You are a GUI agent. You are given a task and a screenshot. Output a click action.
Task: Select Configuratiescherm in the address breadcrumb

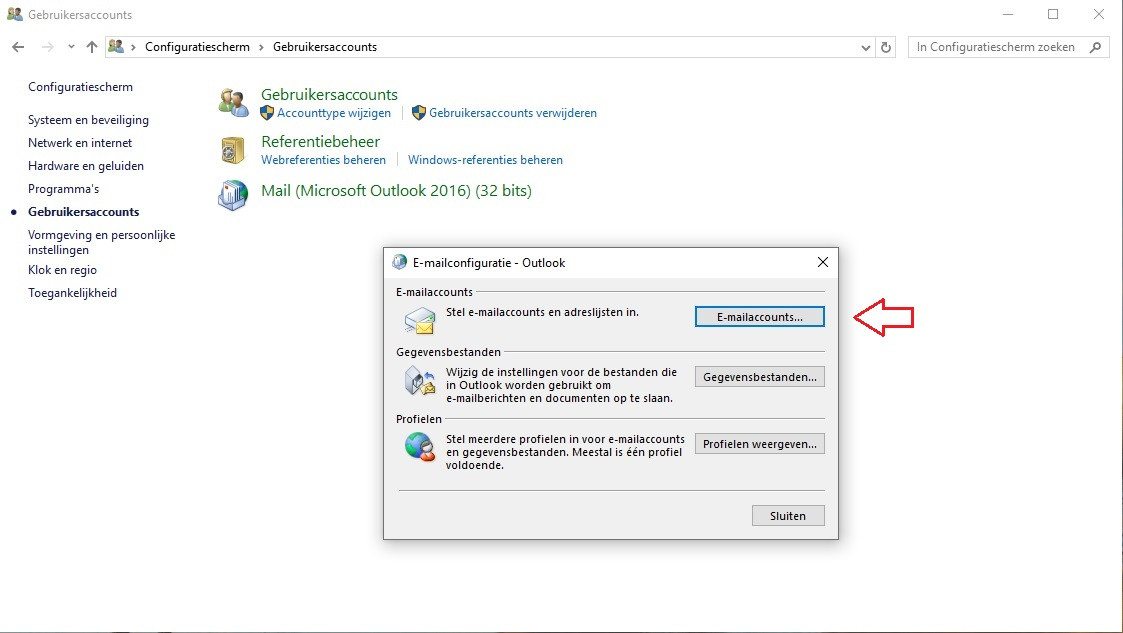(197, 47)
